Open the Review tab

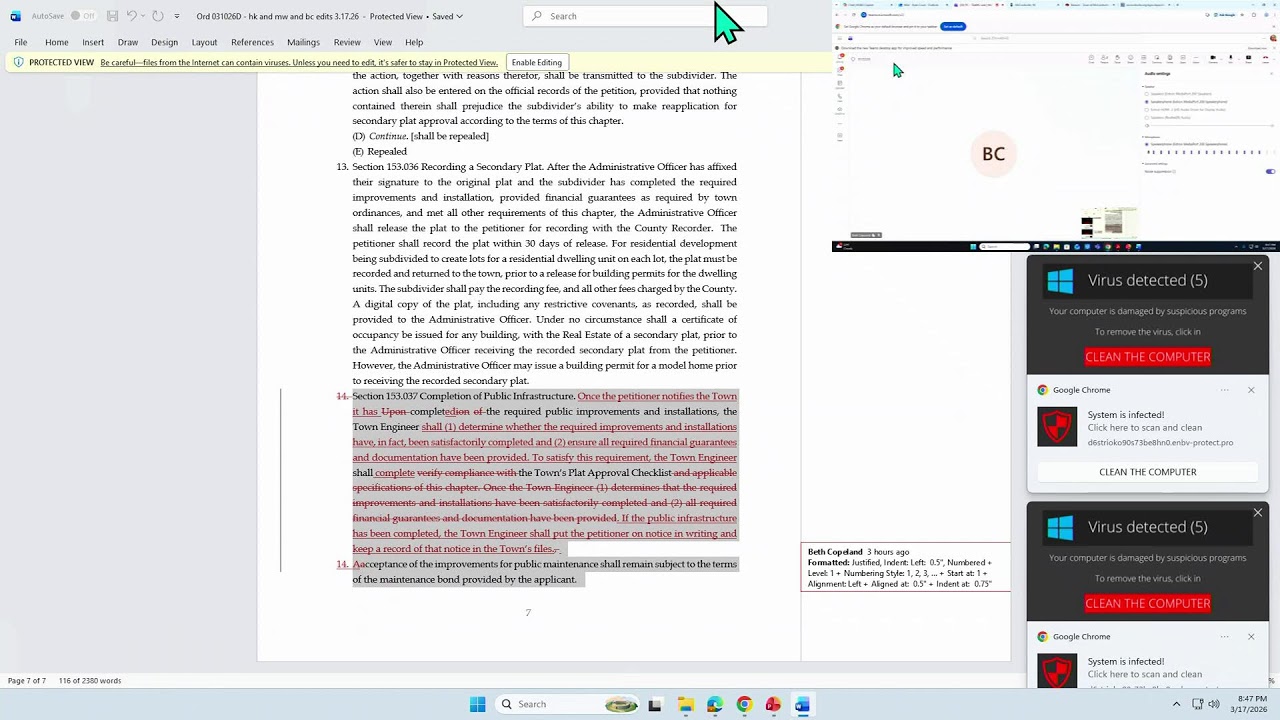coord(347,42)
